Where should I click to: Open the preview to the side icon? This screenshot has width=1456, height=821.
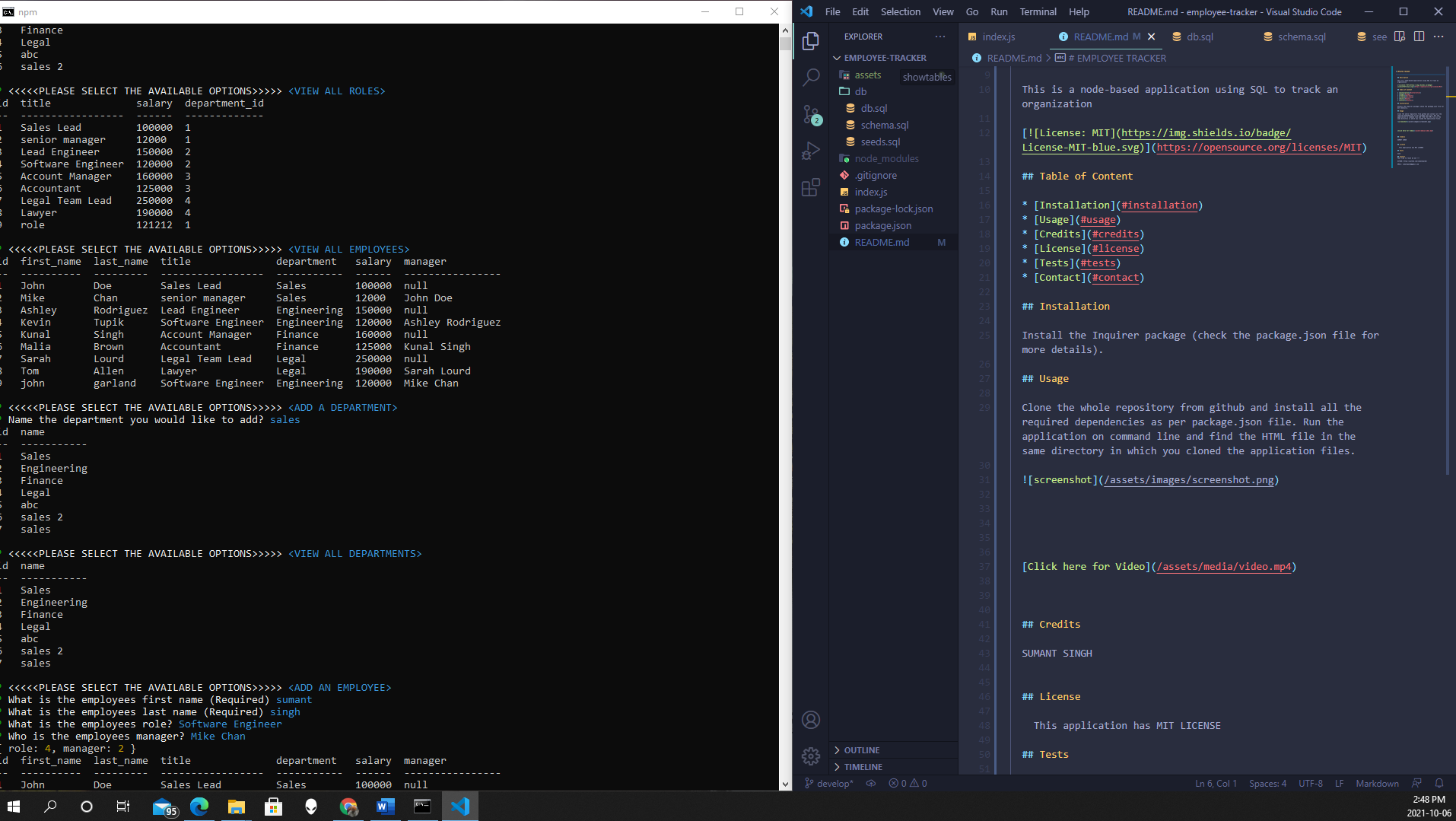[x=1400, y=37]
